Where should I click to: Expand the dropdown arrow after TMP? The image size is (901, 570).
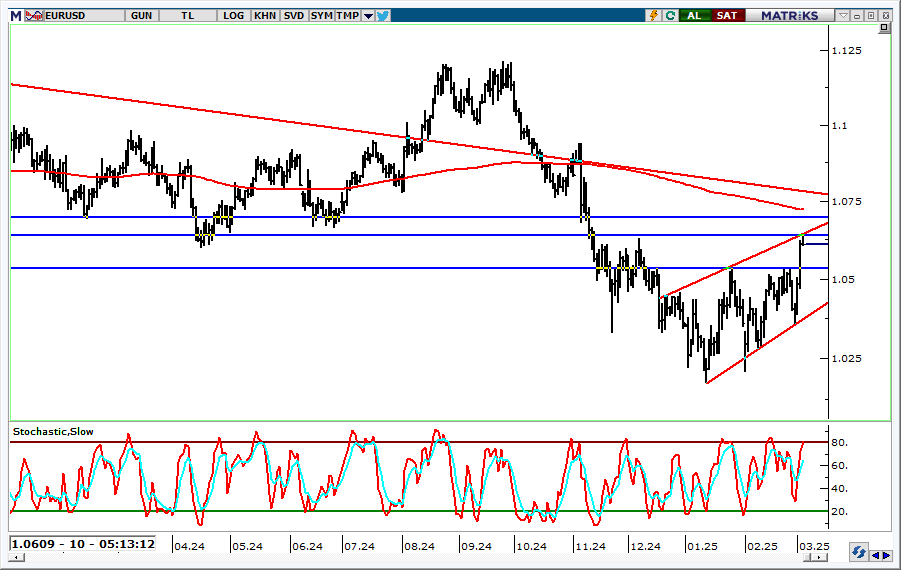[368, 15]
